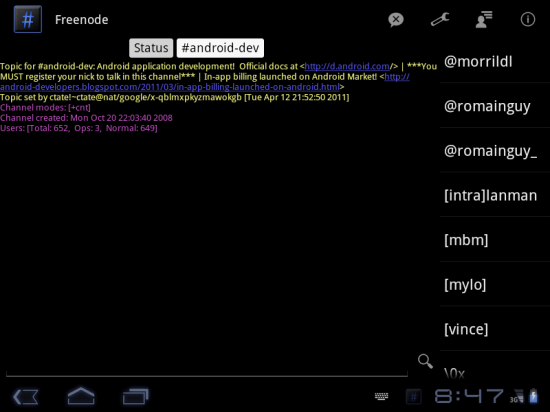This screenshot has width=550, height=412.
Task: Switch to the Status tab
Action: (151, 48)
